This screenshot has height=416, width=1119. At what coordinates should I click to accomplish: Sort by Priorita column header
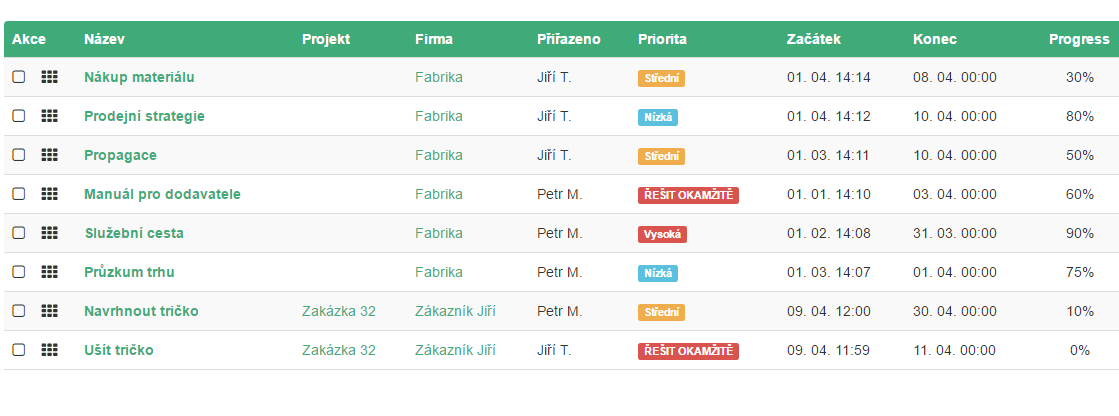coord(662,39)
